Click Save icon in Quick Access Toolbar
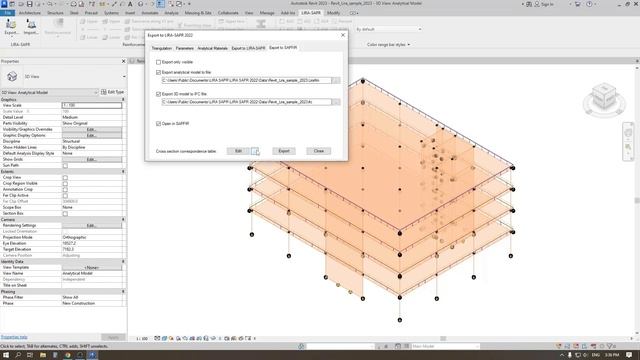640x360 pixels. click(x=29, y=4)
